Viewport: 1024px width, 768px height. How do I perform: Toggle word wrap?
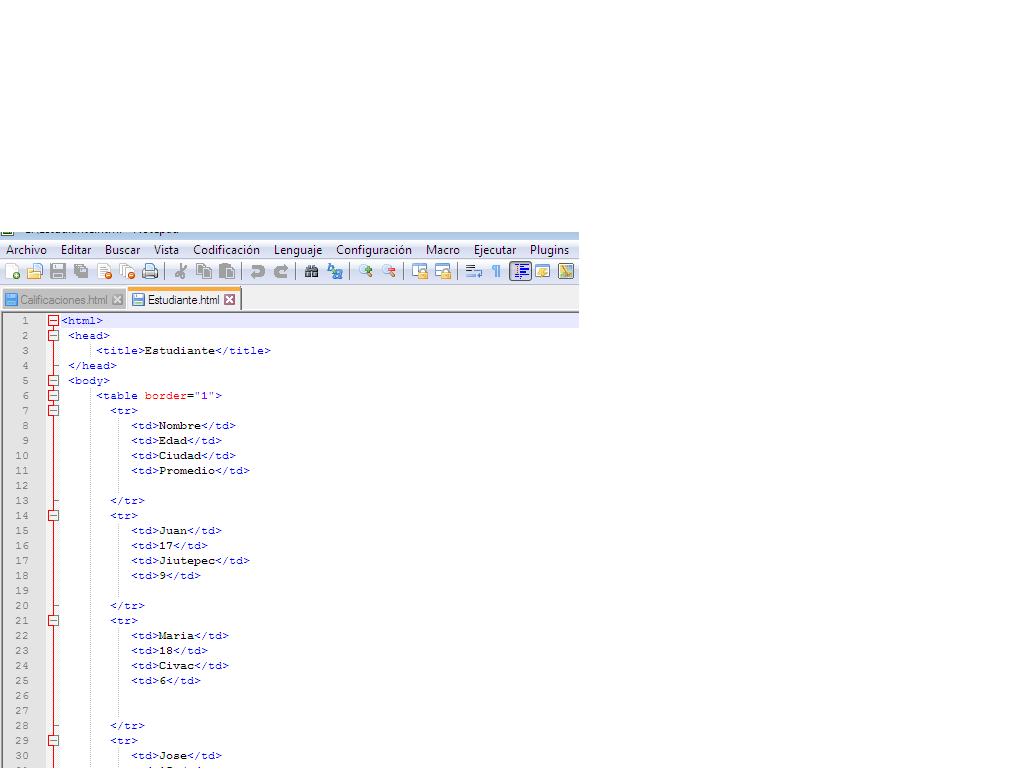click(471, 271)
